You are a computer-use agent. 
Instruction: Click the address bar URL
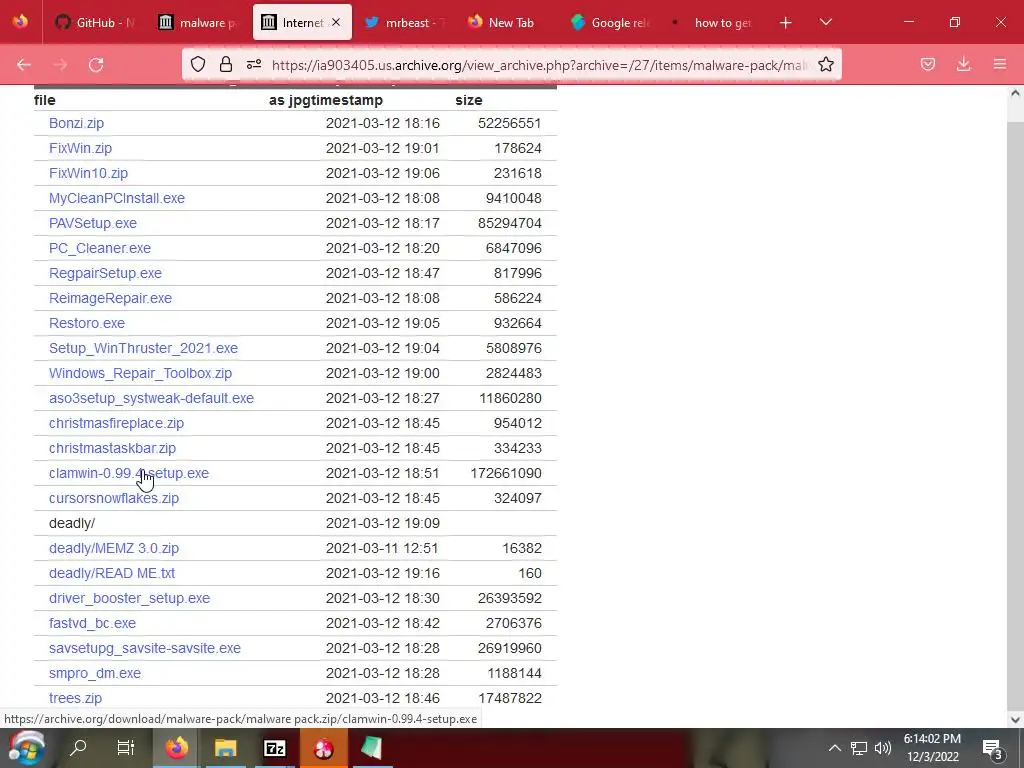coord(539,65)
